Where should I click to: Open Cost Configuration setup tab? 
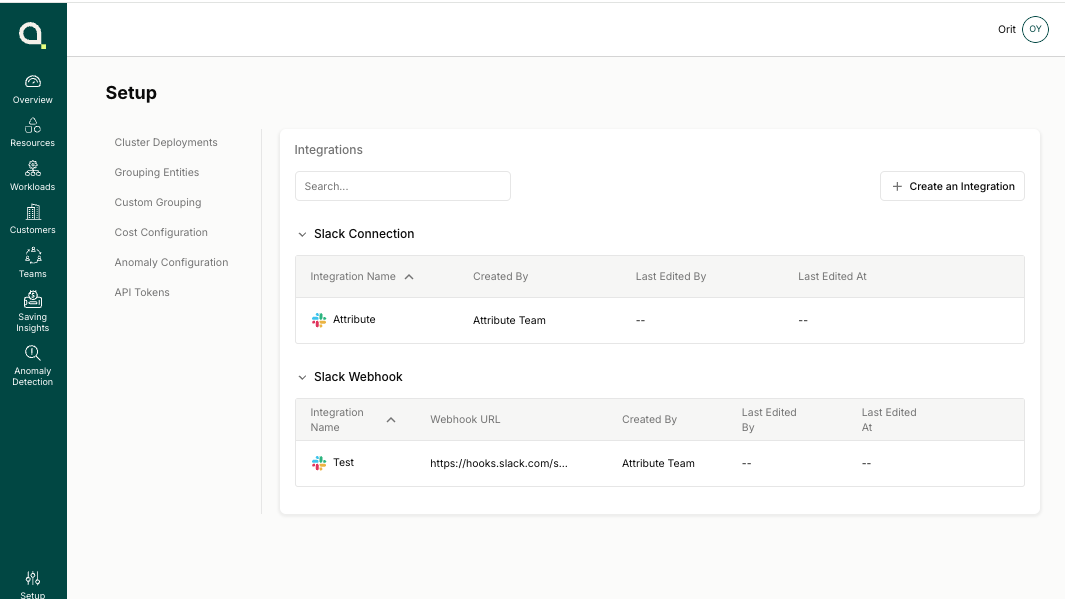click(x=161, y=232)
